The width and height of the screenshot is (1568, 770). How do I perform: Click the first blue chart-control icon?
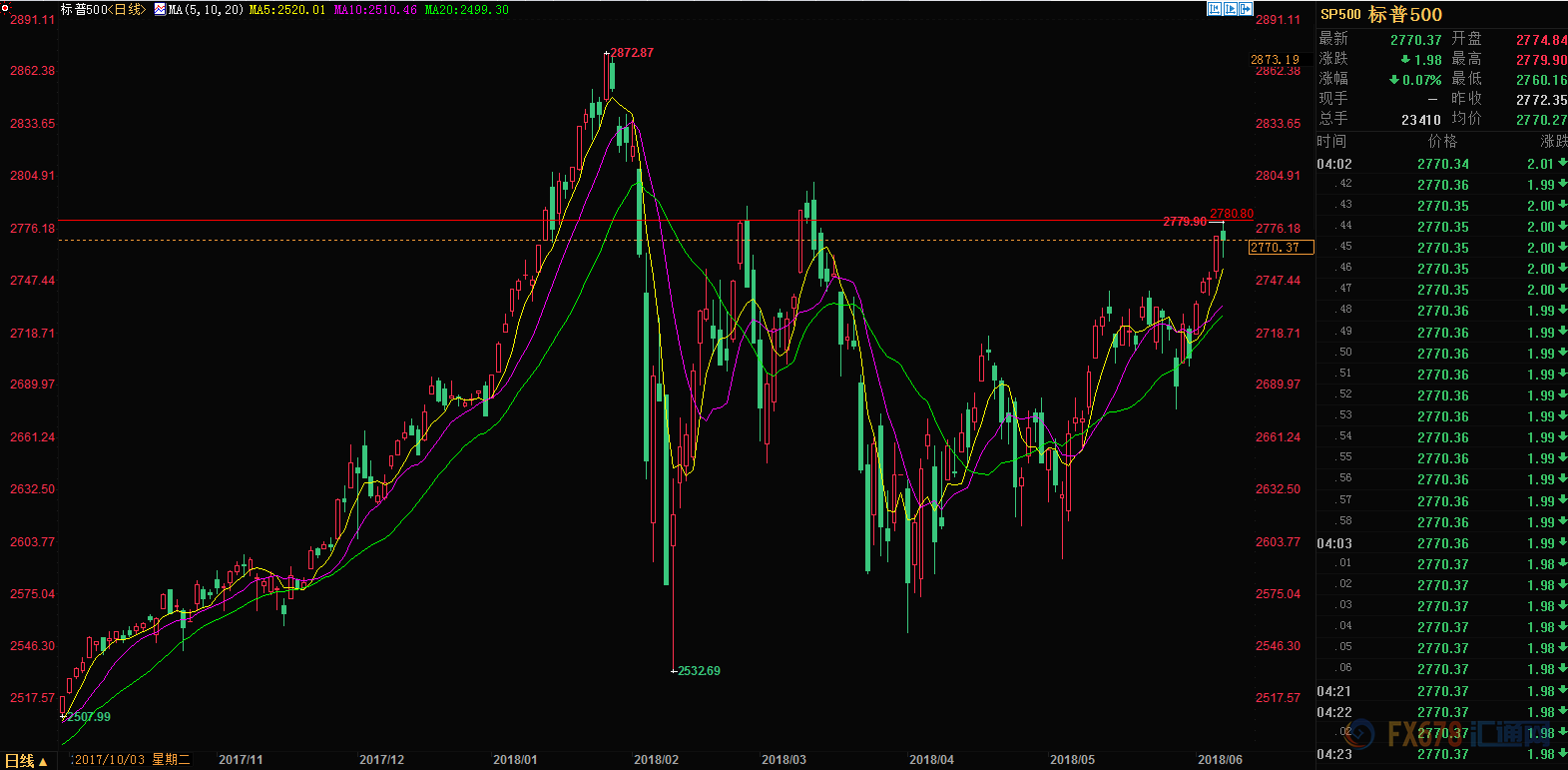1214,9
